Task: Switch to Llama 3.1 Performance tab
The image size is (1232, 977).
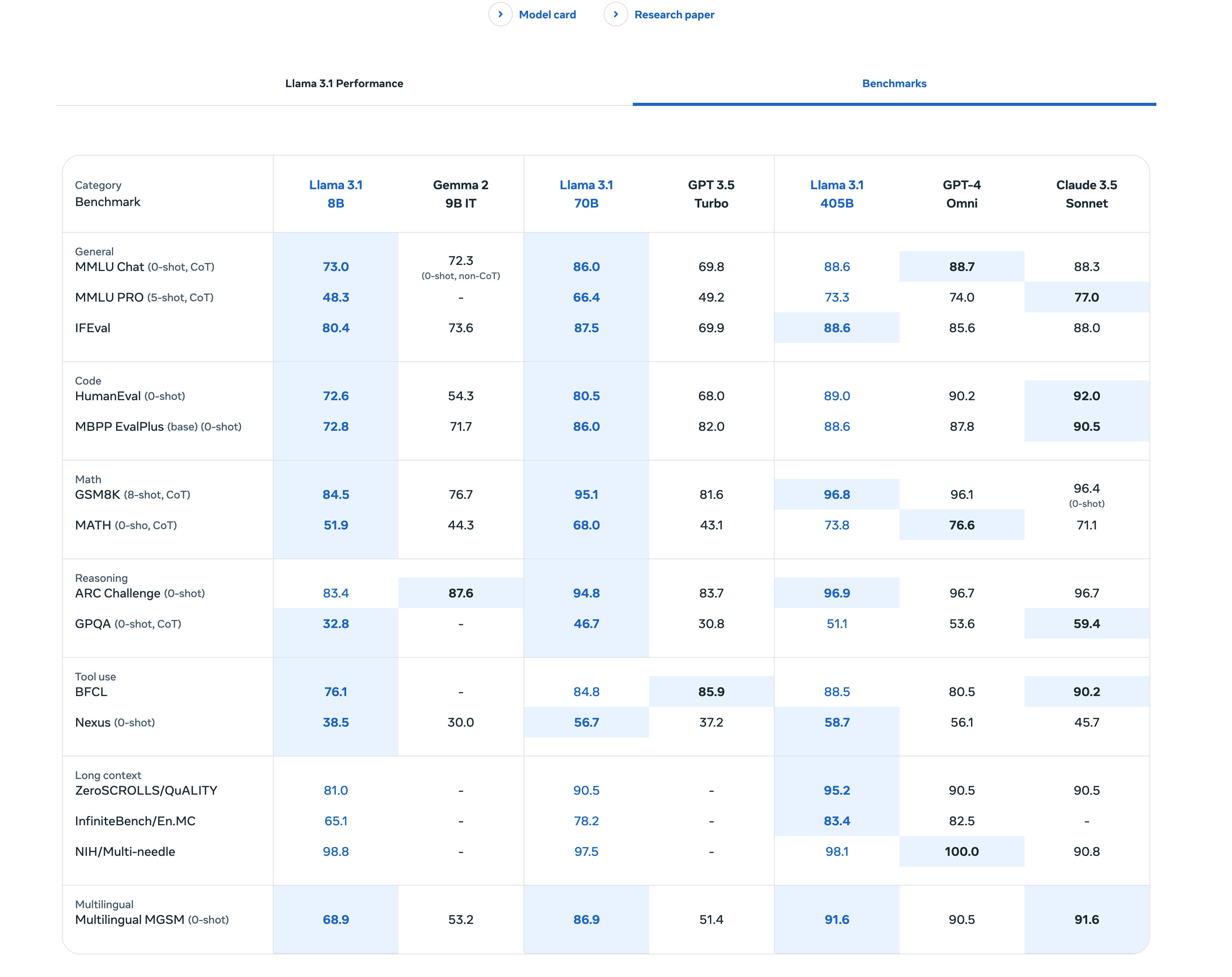Action: point(344,83)
